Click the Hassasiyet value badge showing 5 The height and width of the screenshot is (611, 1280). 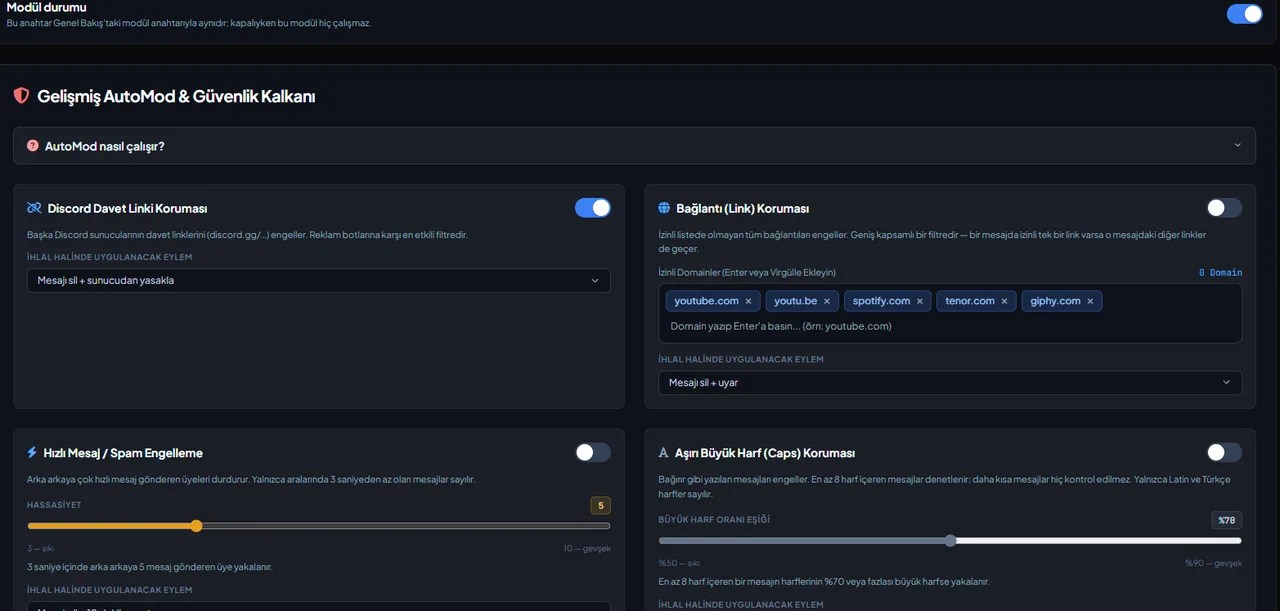point(600,505)
